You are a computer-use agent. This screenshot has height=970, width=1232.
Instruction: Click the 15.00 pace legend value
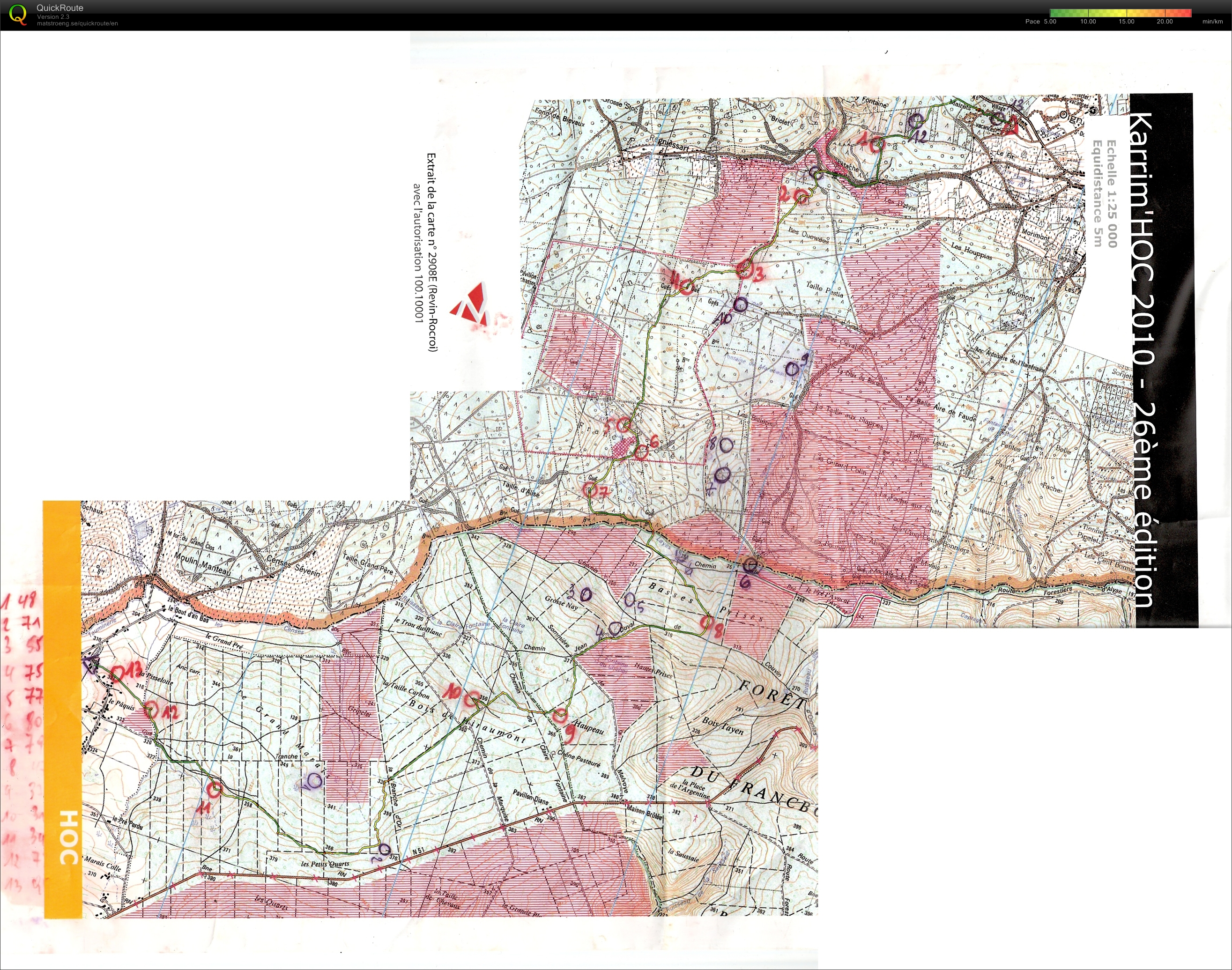pos(1126,22)
